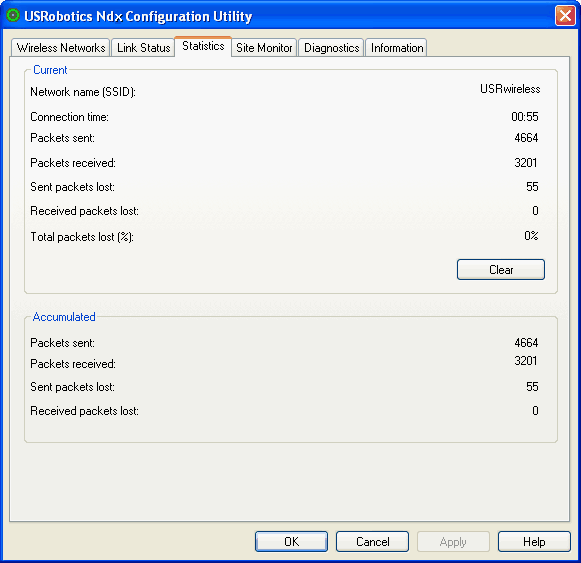Viewport: 581px width, 563px height.
Task: Select the Statistics tab
Action: click(x=203, y=46)
